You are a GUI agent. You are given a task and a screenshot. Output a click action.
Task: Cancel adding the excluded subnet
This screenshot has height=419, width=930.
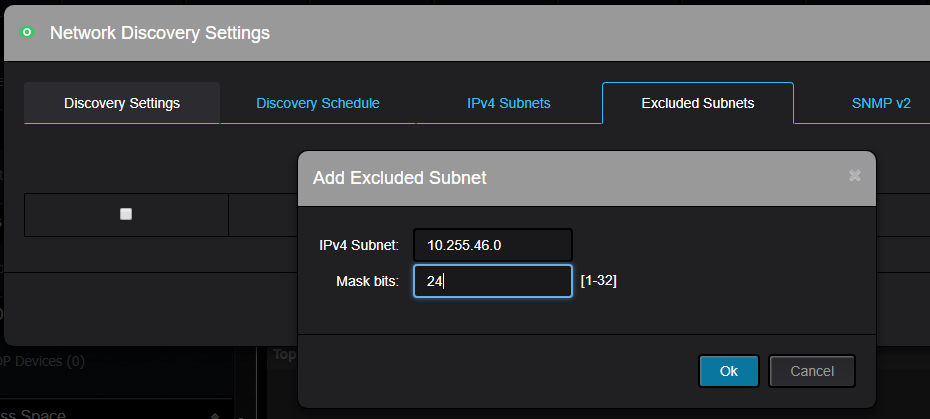coord(812,371)
